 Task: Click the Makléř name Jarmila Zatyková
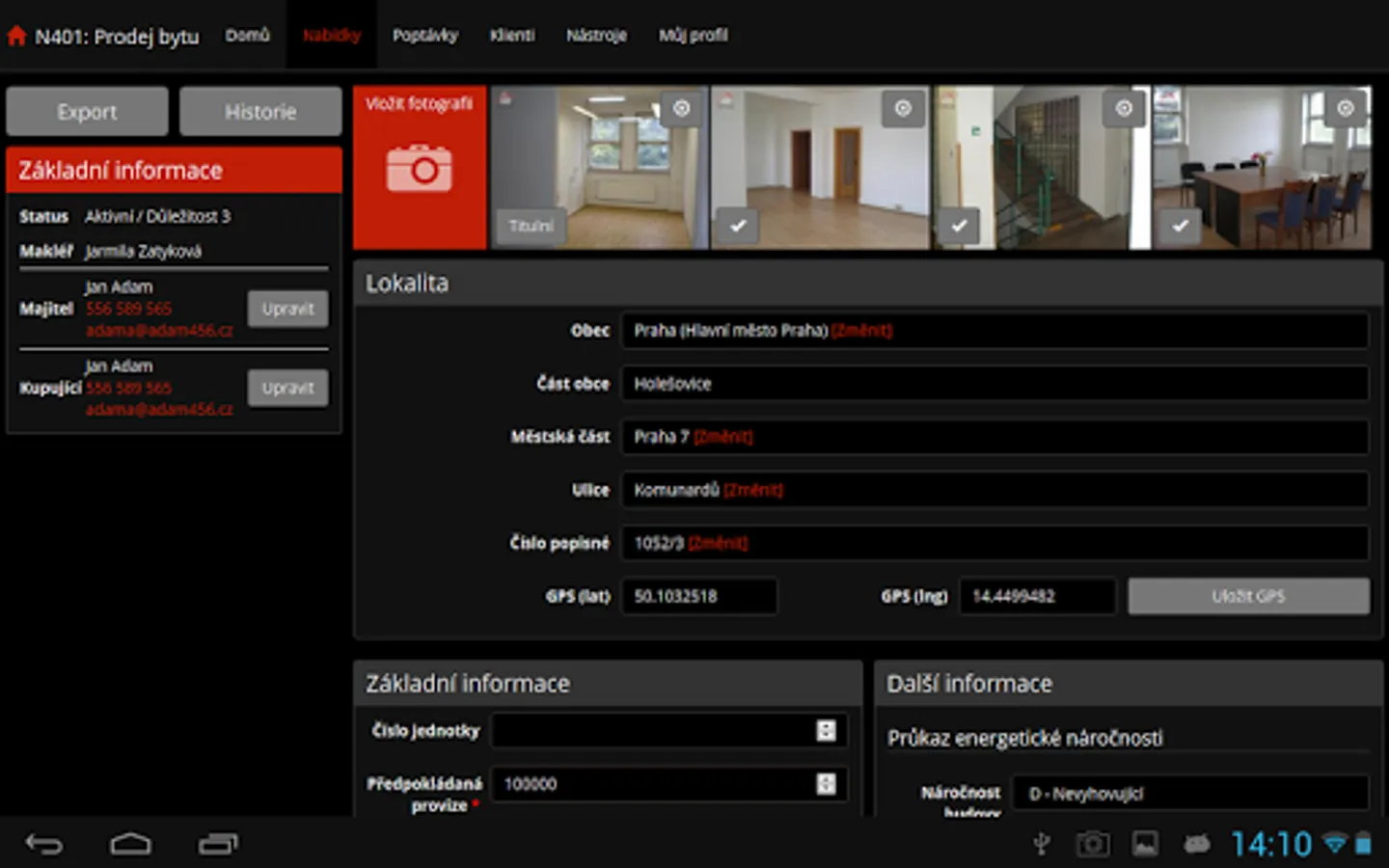point(143,251)
